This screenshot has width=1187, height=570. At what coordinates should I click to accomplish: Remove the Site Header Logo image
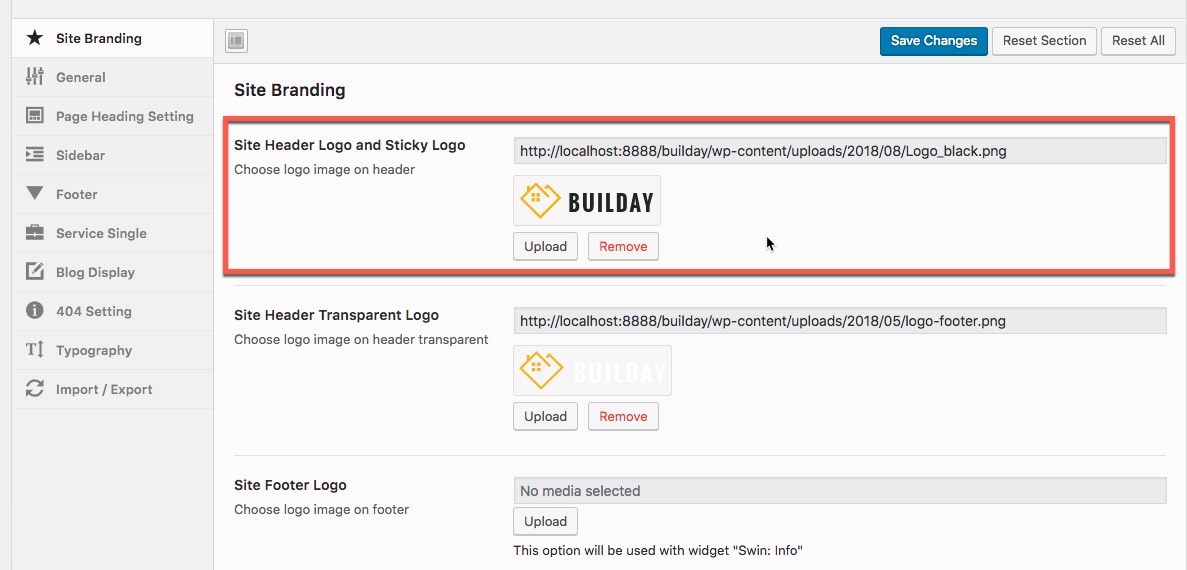[x=623, y=247]
